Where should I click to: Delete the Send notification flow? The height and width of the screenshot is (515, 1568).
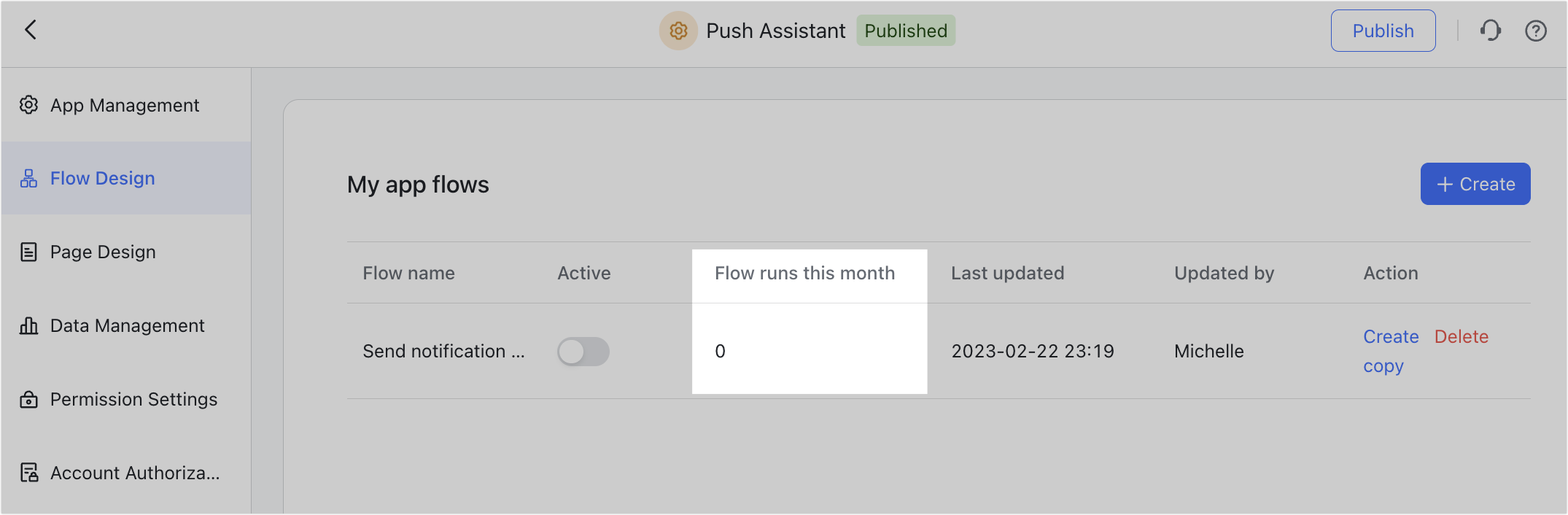[1461, 336]
